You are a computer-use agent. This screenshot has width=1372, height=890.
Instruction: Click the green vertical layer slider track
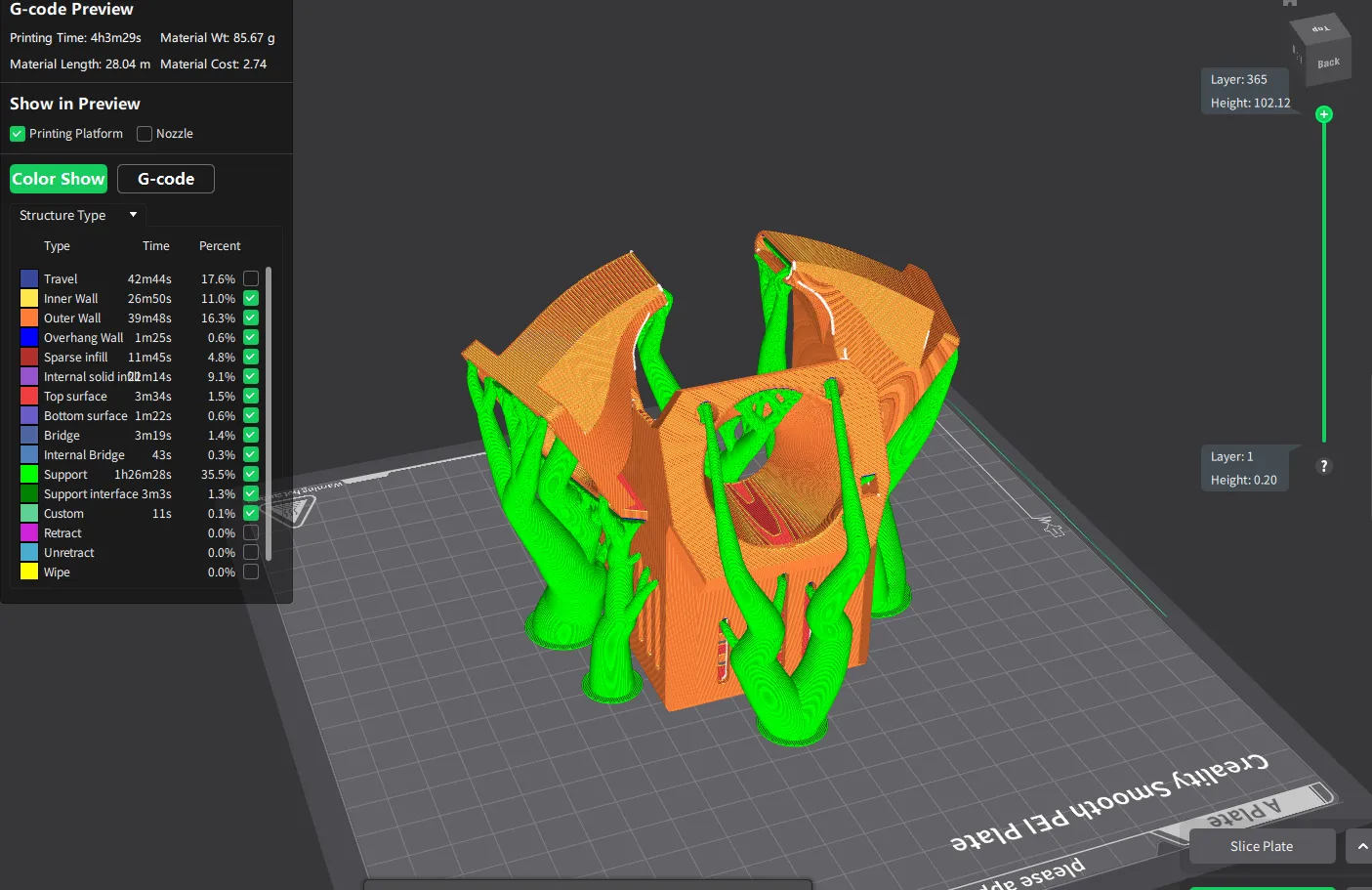tap(1324, 281)
